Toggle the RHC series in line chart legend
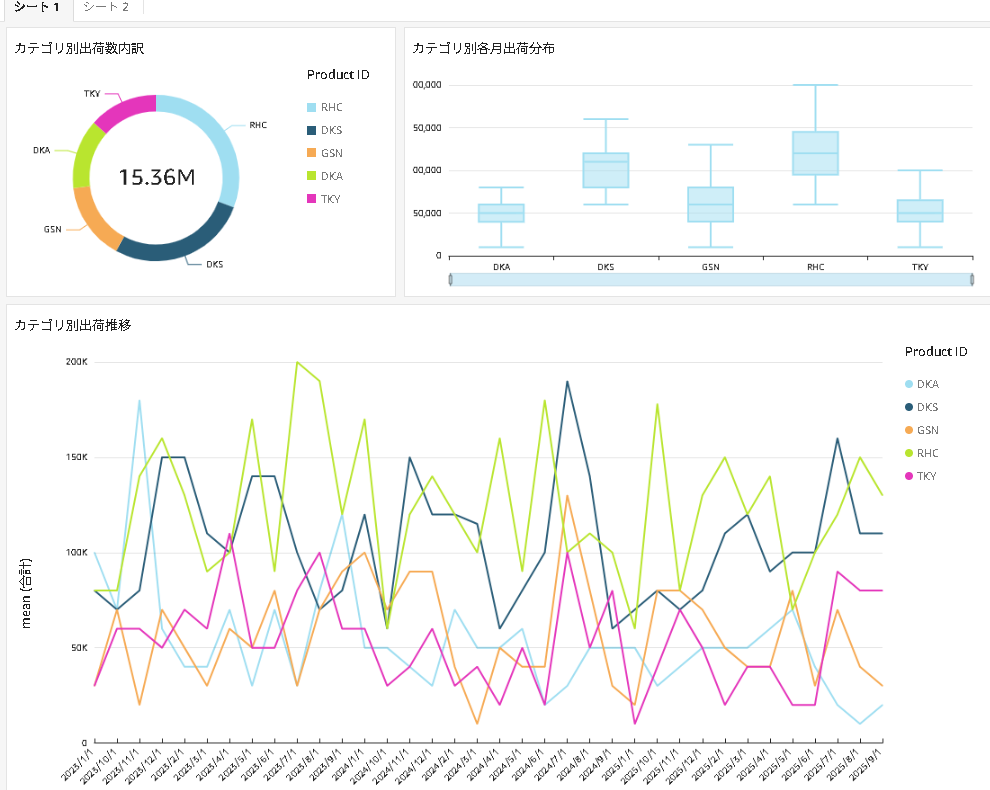This screenshot has width=990, height=790. [927, 453]
